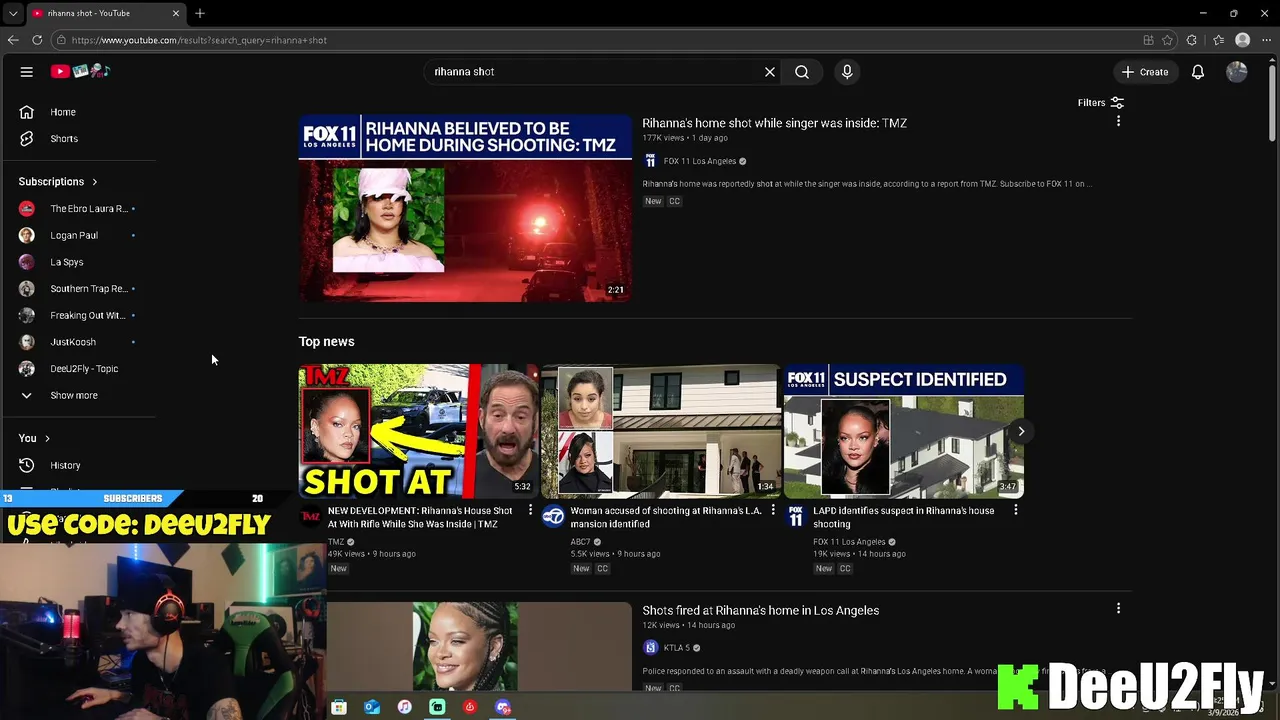Play SUSPECT IDENTIFIED FOX 11 thumbnail
Screen dimensions: 1280x720
click(904, 431)
